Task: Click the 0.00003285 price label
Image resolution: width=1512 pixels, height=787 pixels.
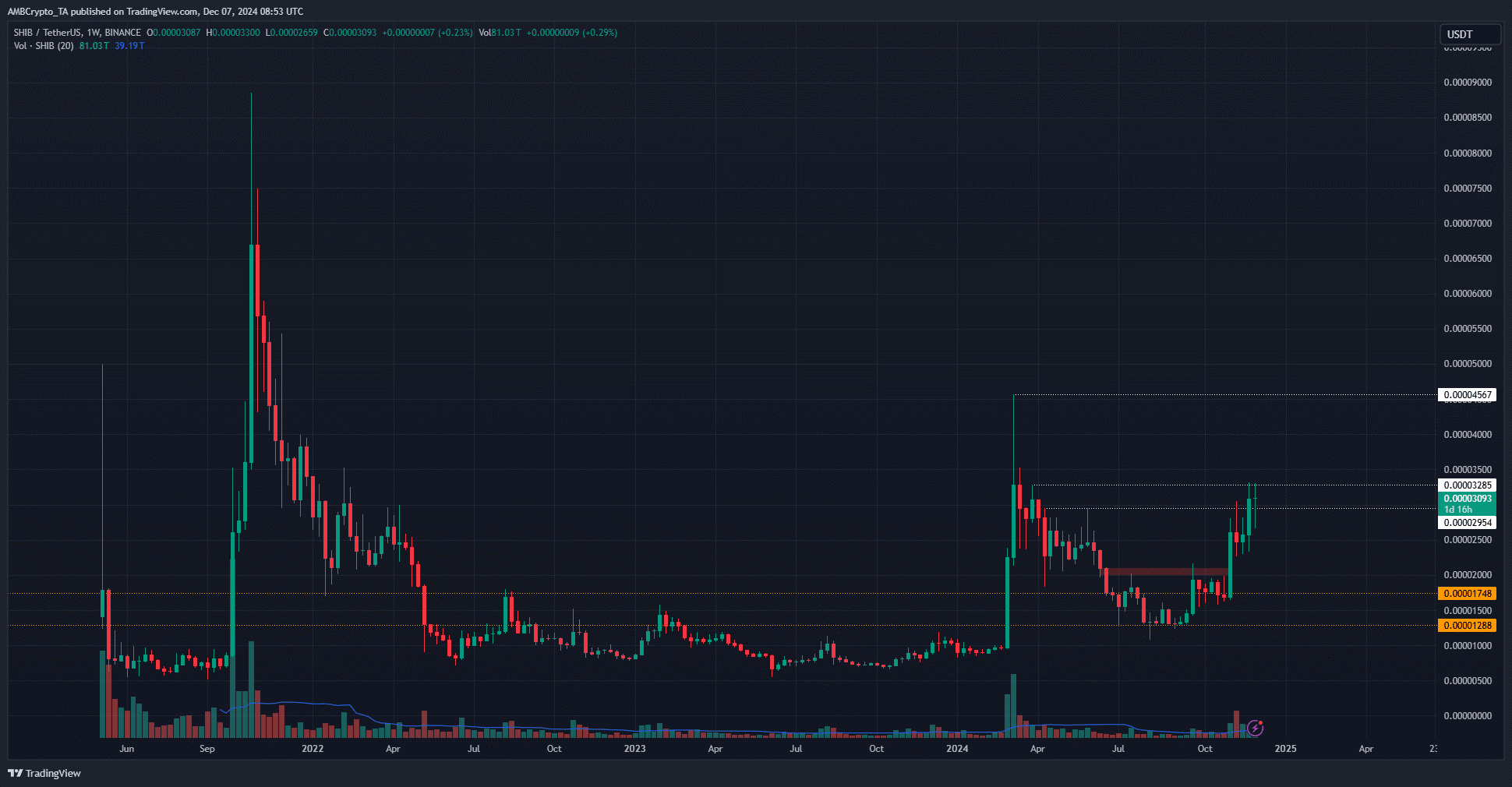Action: (x=1467, y=485)
